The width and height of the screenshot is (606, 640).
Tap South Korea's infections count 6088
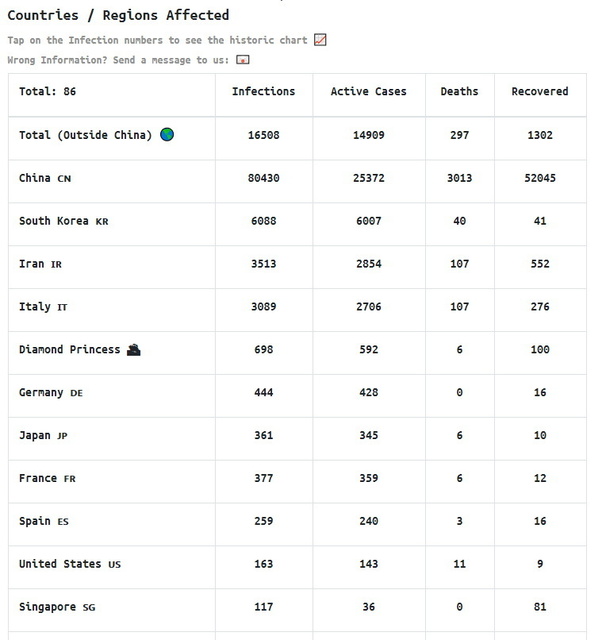tap(264, 221)
